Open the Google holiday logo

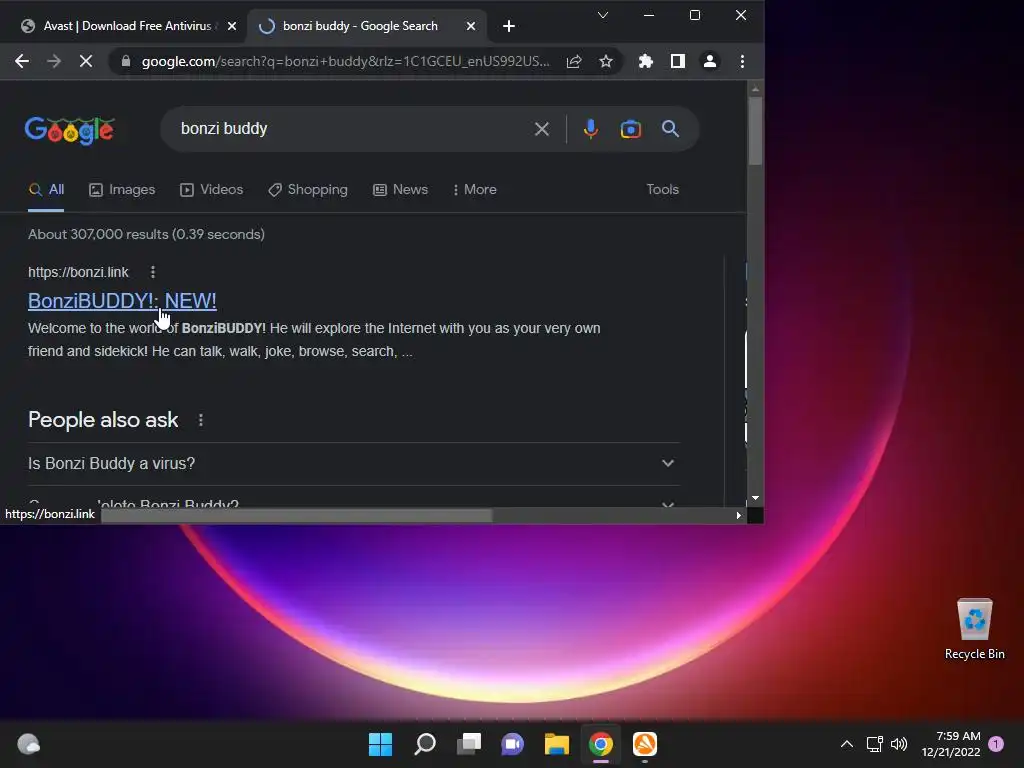[x=70, y=130]
